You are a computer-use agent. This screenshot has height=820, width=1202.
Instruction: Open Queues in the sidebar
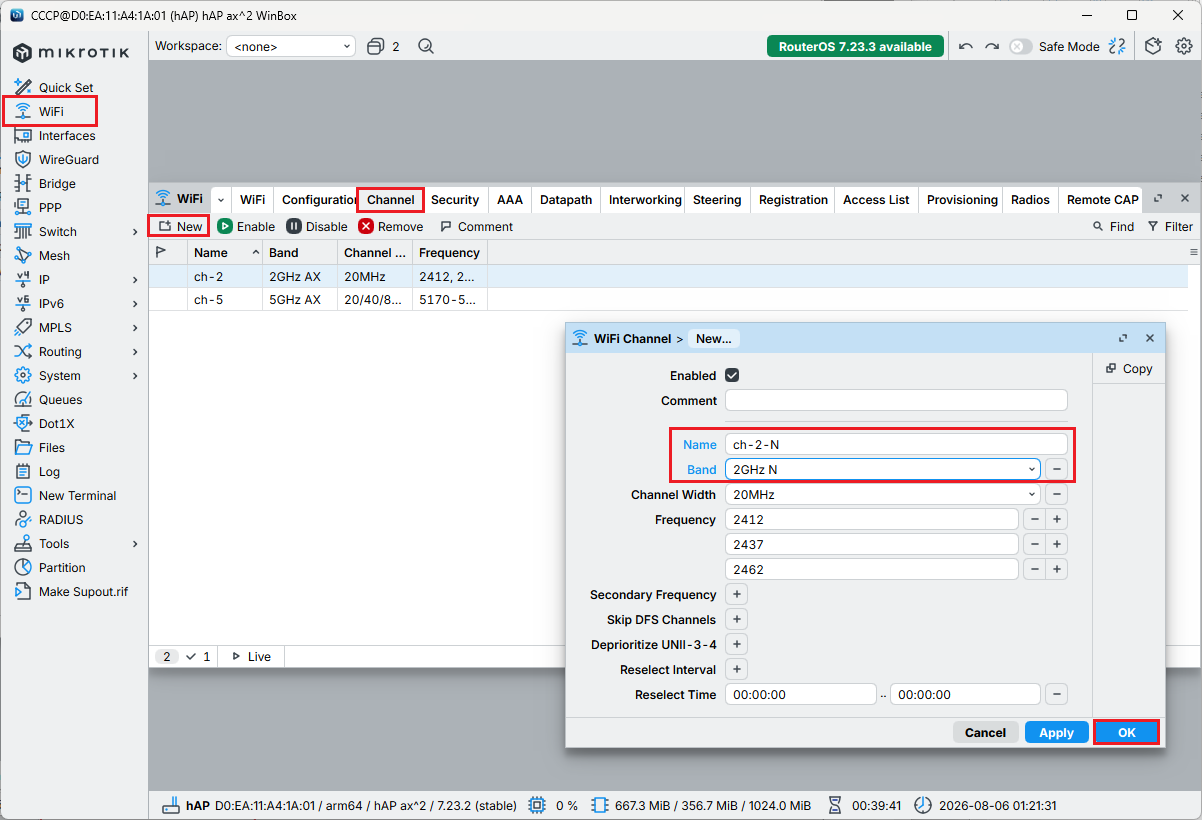click(x=48, y=399)
